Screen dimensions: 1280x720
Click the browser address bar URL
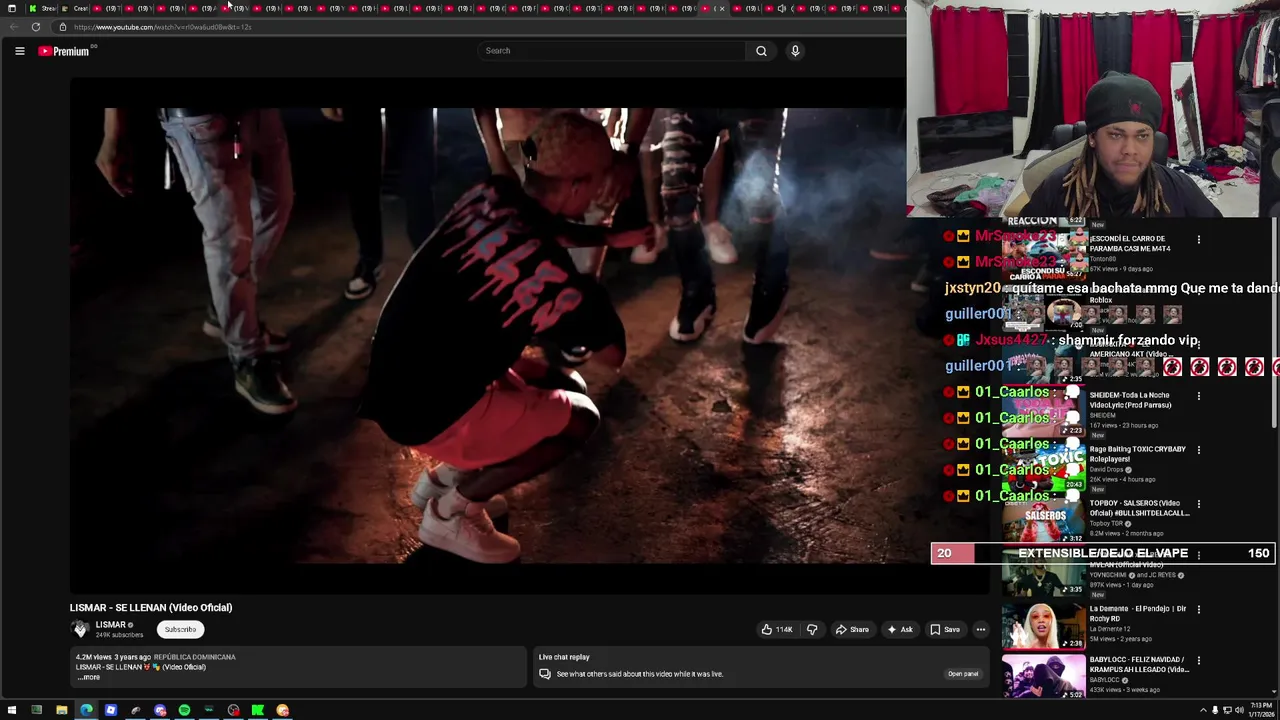tap(162, 27)
